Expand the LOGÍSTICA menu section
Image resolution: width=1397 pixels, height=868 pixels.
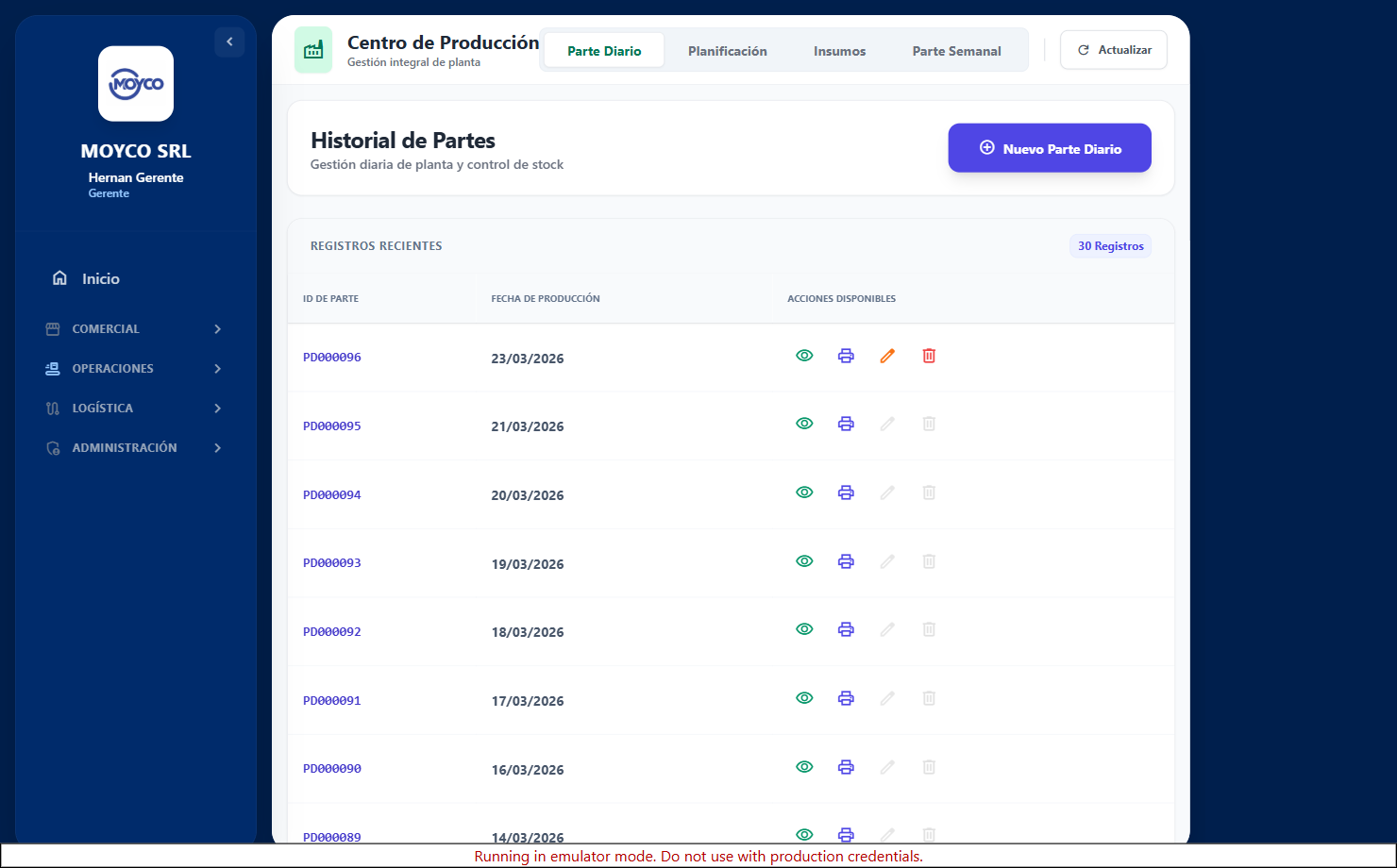136,409
